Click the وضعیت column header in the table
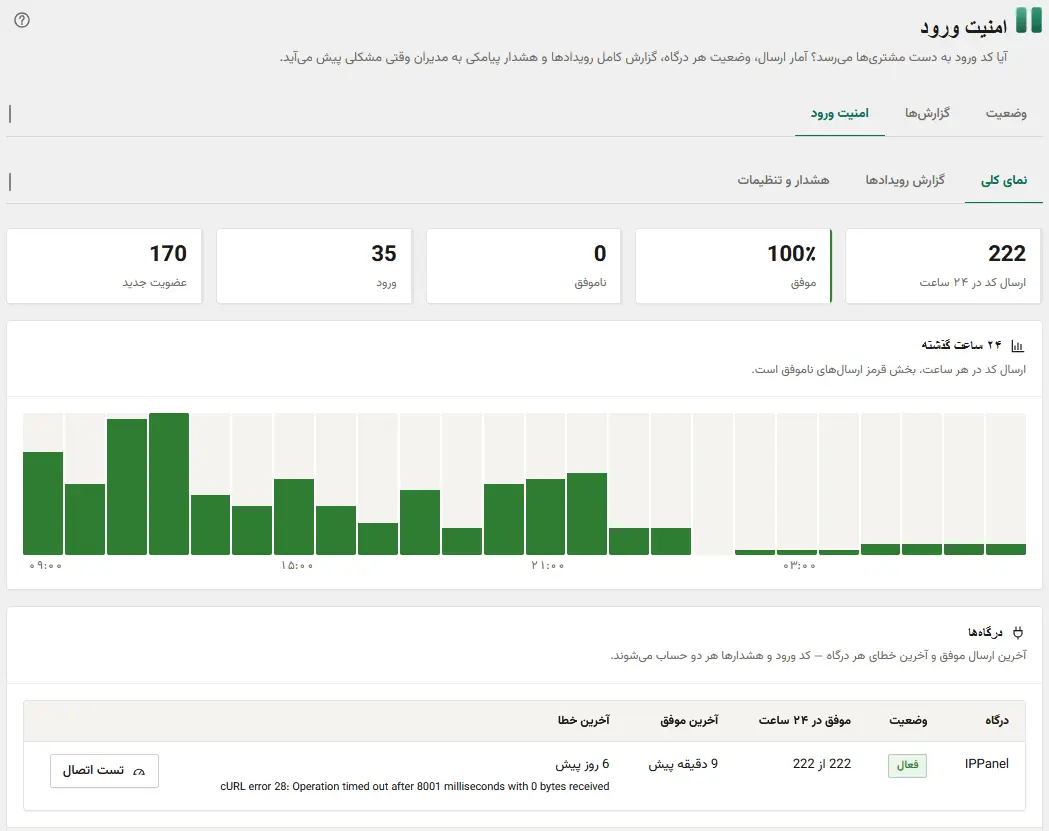This screenshot has width=1049, height=831. 908,721
